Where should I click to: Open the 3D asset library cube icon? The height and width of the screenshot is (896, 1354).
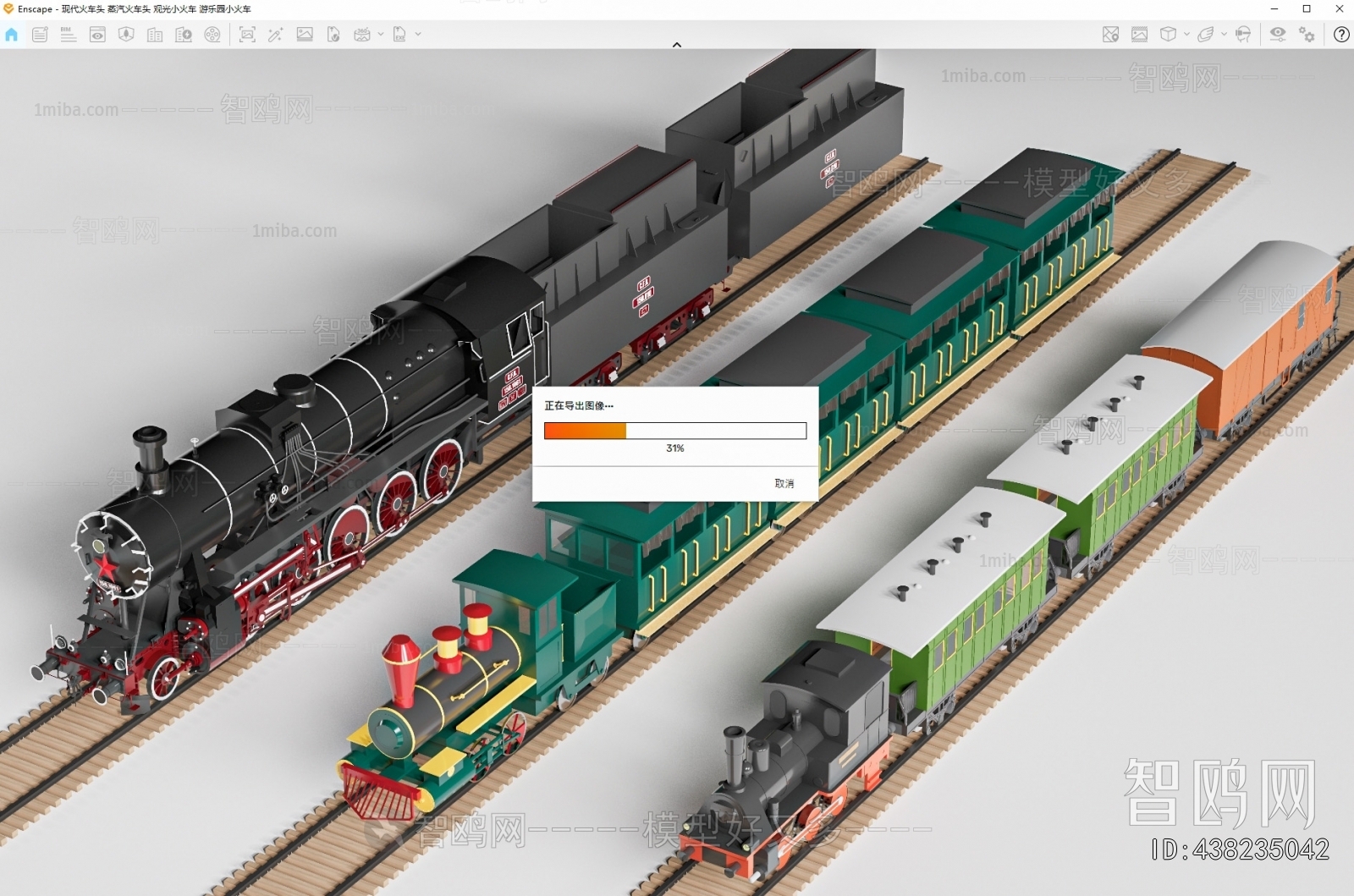coord(1168,35)
